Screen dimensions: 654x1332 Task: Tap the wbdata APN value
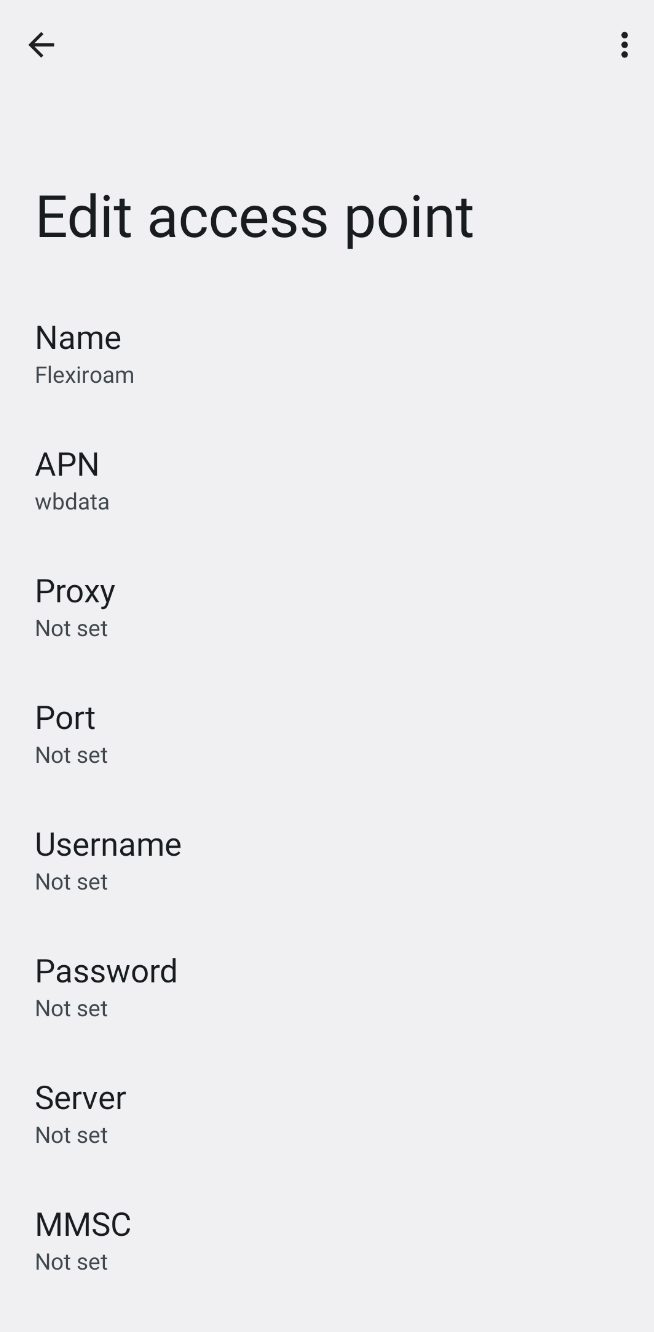point(72,502)
